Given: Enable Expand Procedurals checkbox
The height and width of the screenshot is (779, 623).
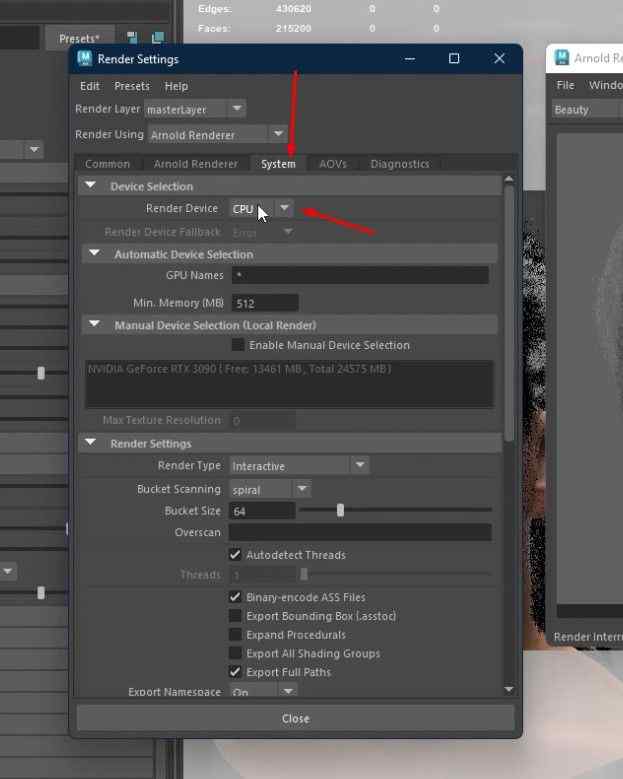Looking at the screenshot, I should coord(235,634).
